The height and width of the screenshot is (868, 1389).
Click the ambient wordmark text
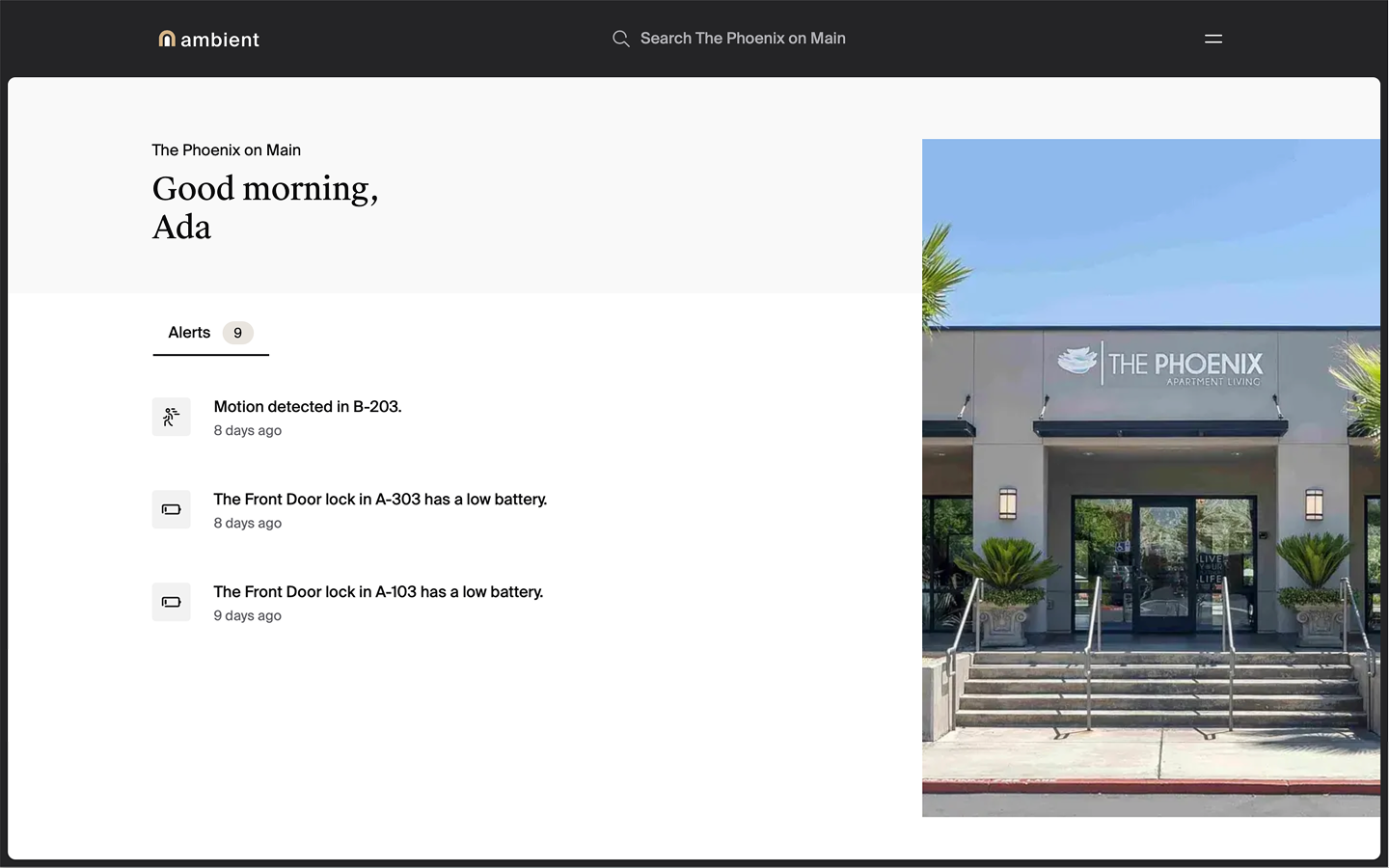(x=220, y=40)
